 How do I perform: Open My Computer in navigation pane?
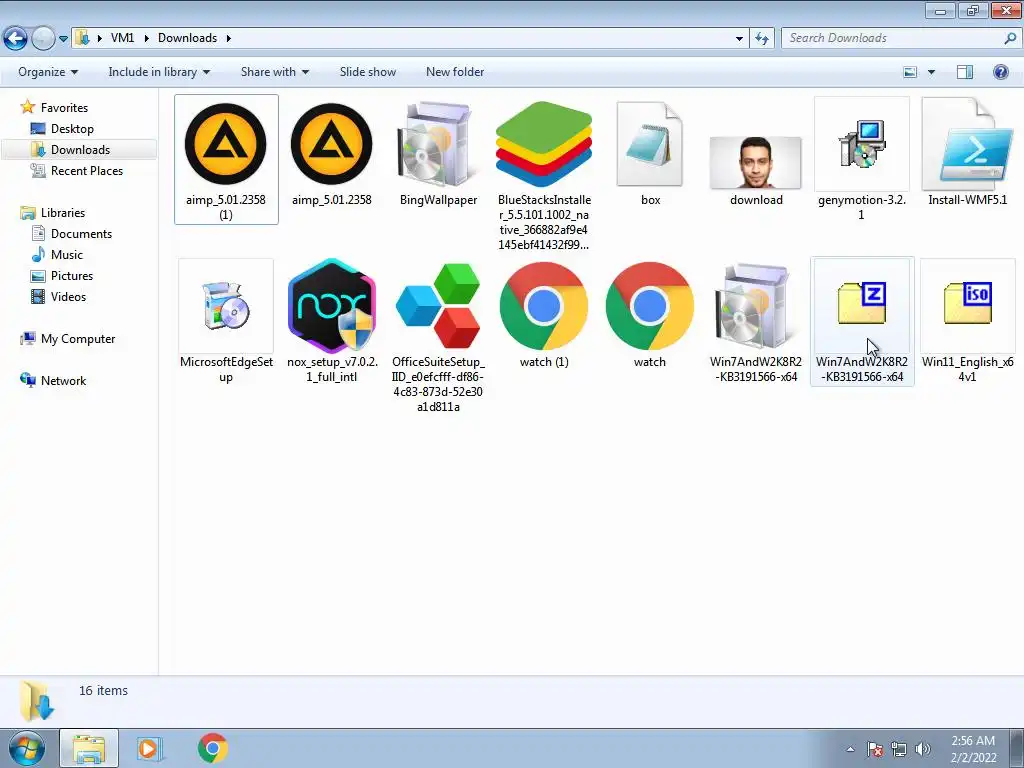(78, 339)
